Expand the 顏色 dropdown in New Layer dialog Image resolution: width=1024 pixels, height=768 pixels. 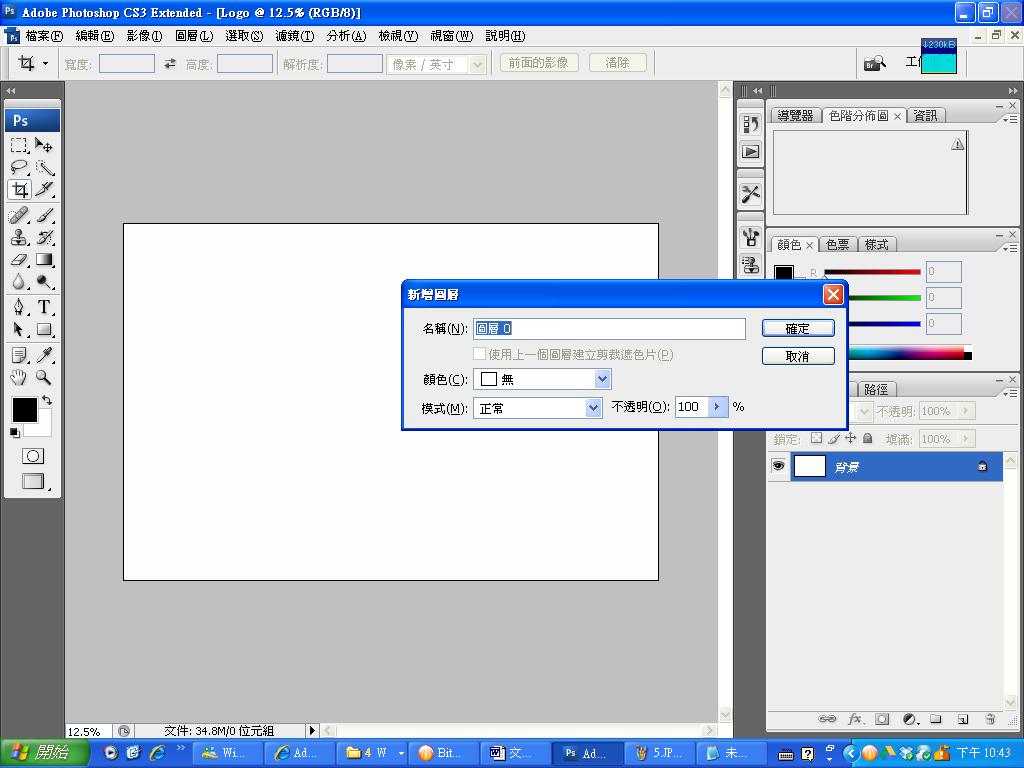[602, 379]
